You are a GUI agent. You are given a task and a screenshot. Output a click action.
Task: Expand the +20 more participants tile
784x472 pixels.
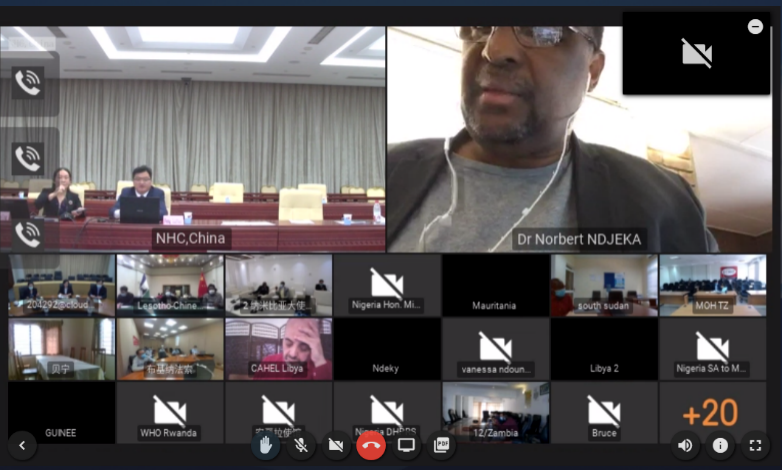point(711,411)
